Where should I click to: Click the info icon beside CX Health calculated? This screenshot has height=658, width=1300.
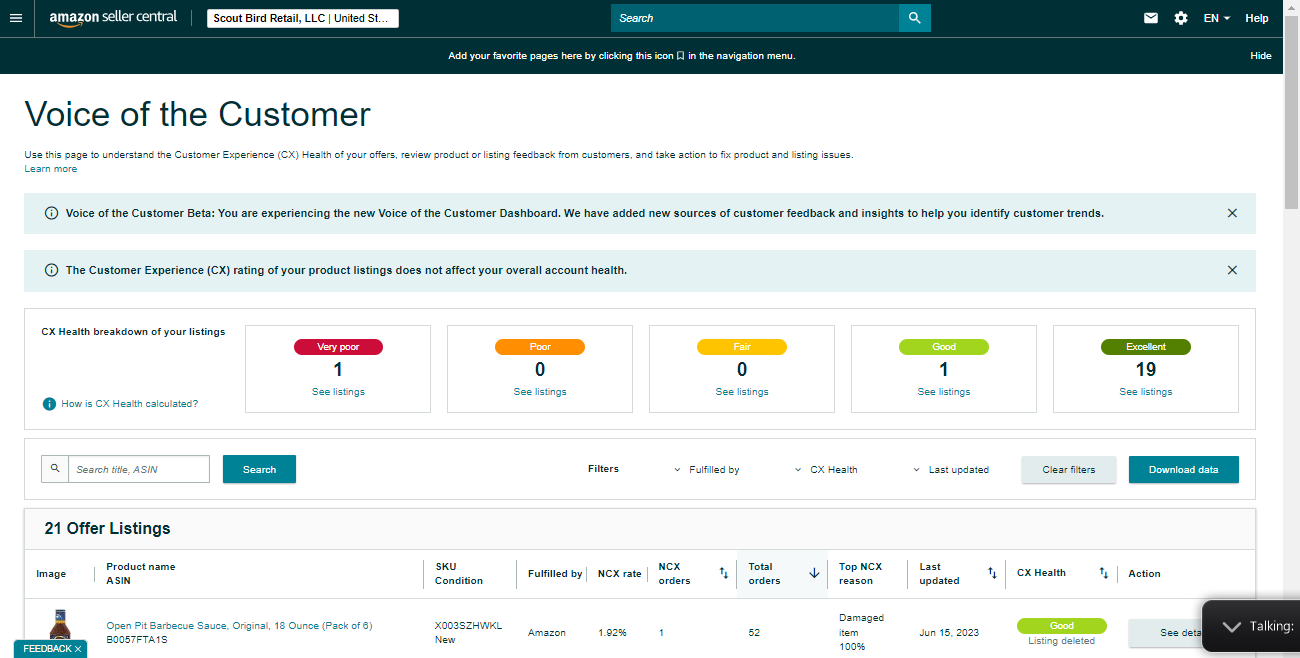click(x=49, y=404)
